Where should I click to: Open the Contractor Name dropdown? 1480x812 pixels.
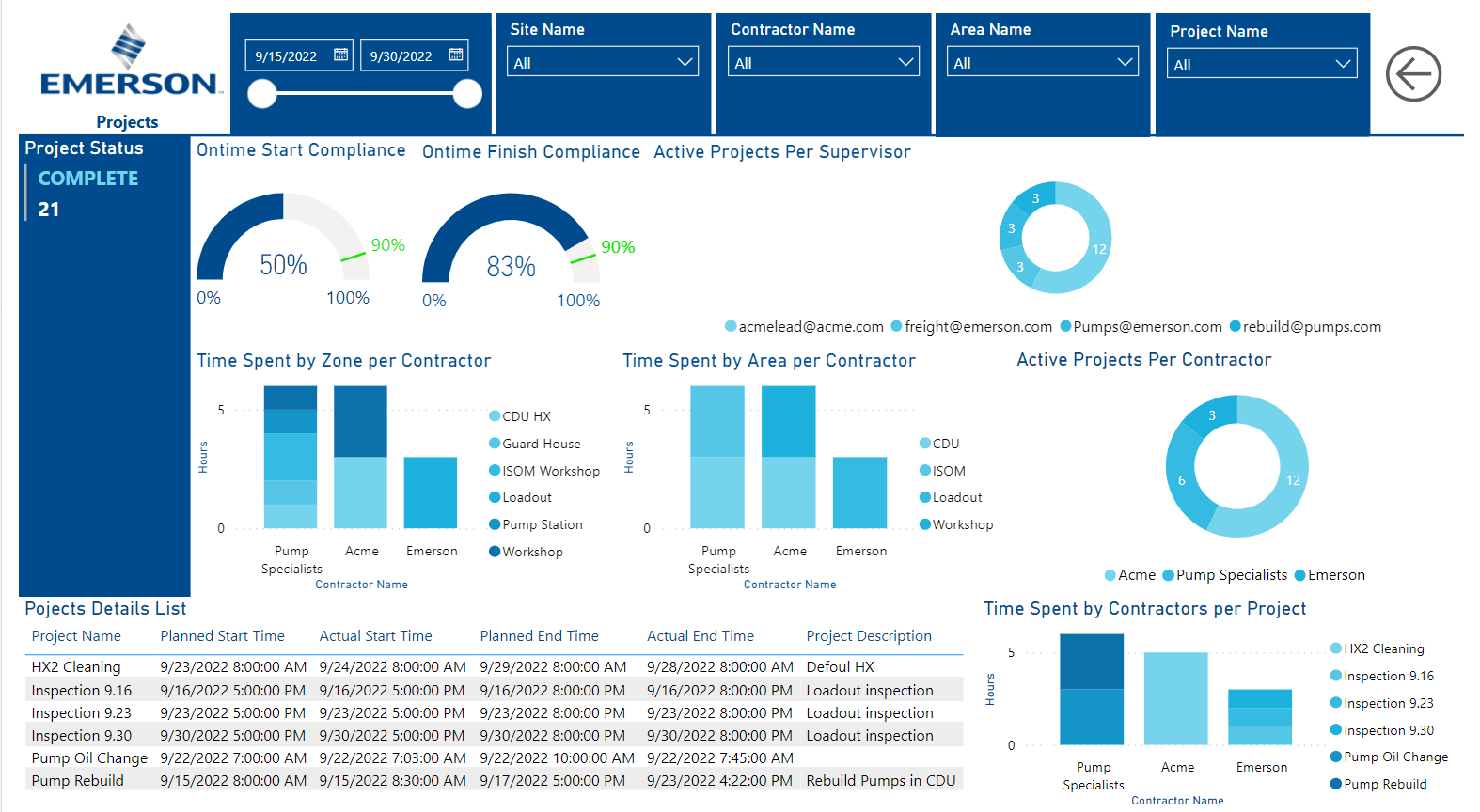click(x=824, y=62)
